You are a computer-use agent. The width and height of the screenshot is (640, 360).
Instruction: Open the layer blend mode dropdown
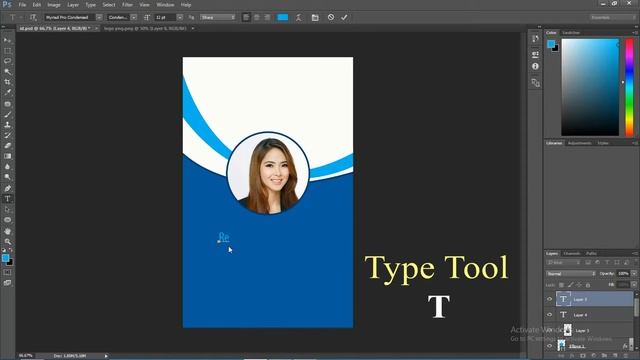pyautogui.click(x=571, y=273)
